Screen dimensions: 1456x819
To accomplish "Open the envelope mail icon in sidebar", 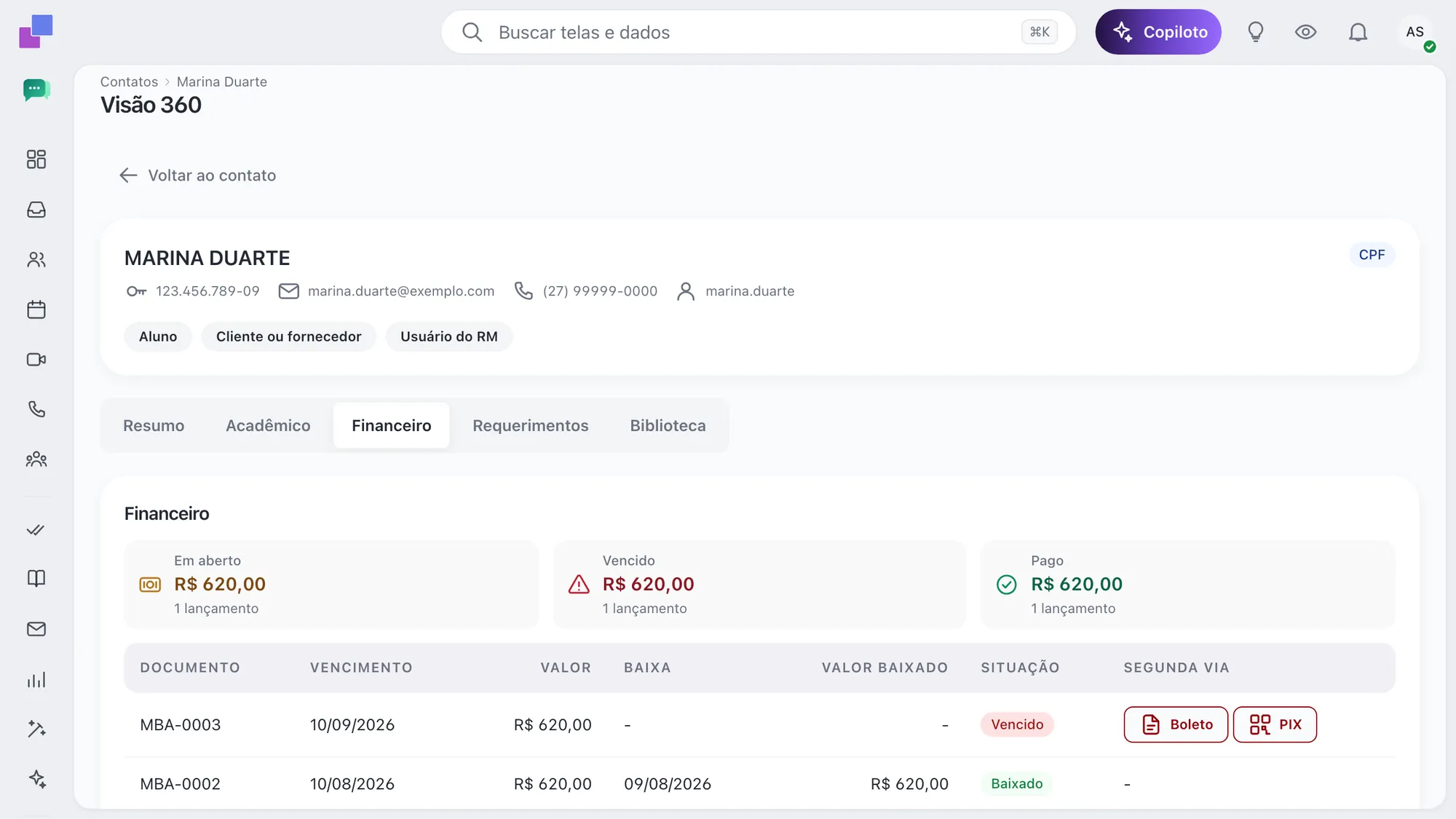I will 36,629.
